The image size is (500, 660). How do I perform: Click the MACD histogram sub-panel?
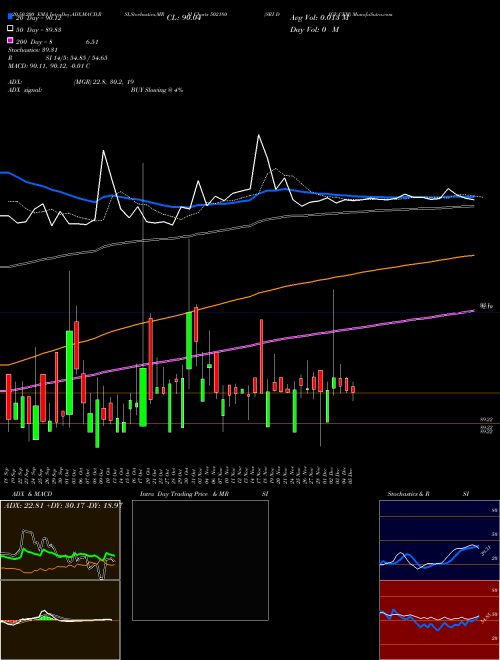coord(60,620)
